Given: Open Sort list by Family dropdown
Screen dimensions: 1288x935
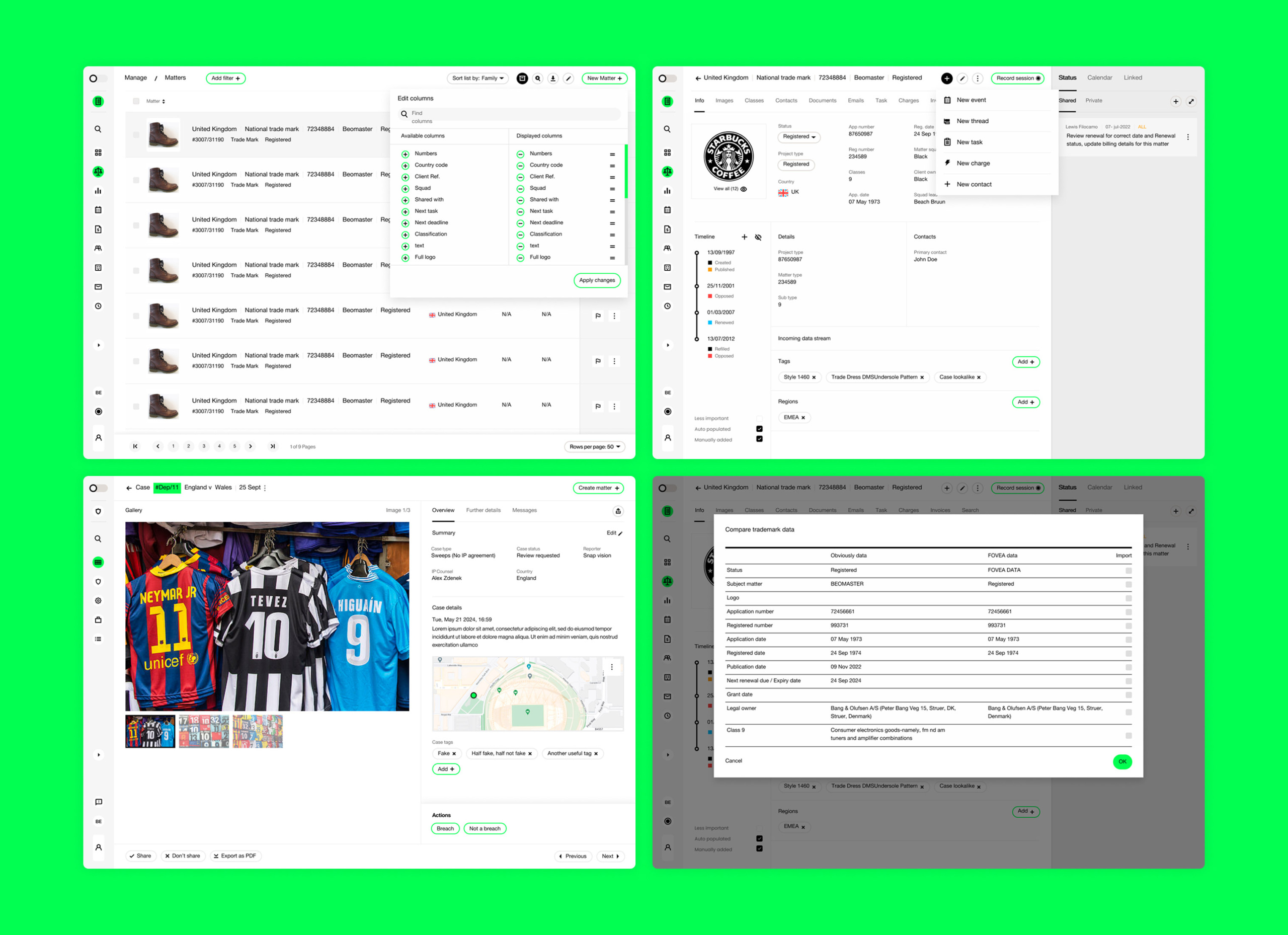Looking at the screenshot, I should pos(477,79).
